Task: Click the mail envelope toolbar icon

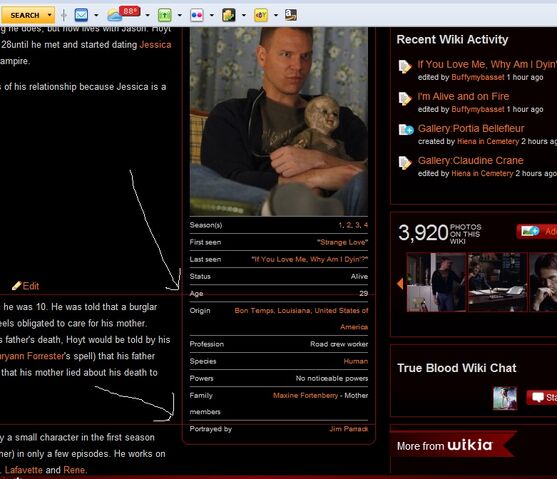Action: point(81,15)
